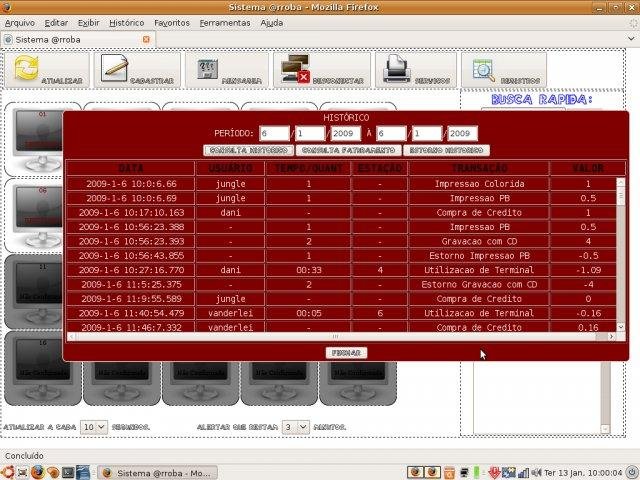Click the horizontal scrollbar left arrow
This screenshot has height=480, width=640.
(71, 336)
